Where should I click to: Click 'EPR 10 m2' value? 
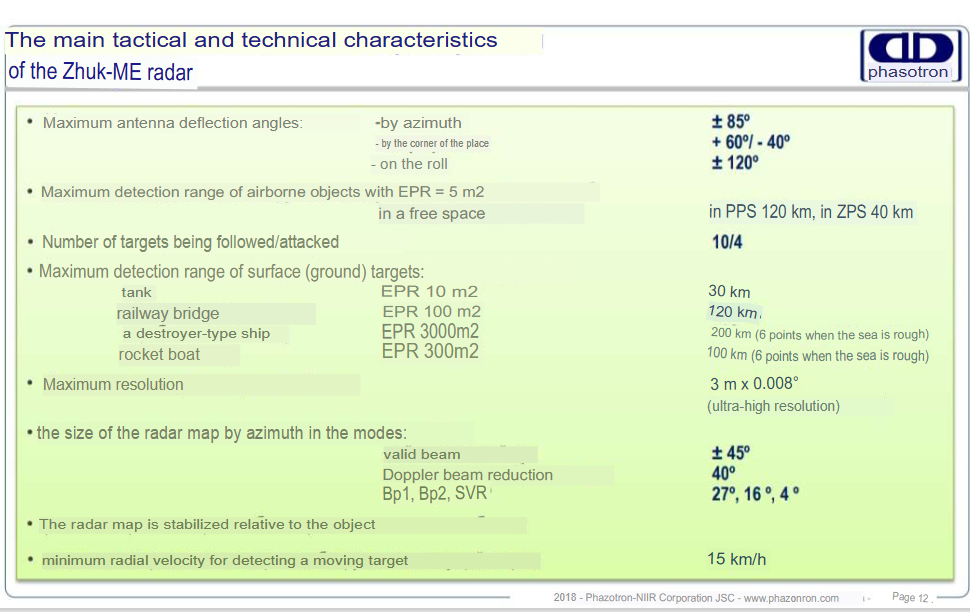pos(429,291)
